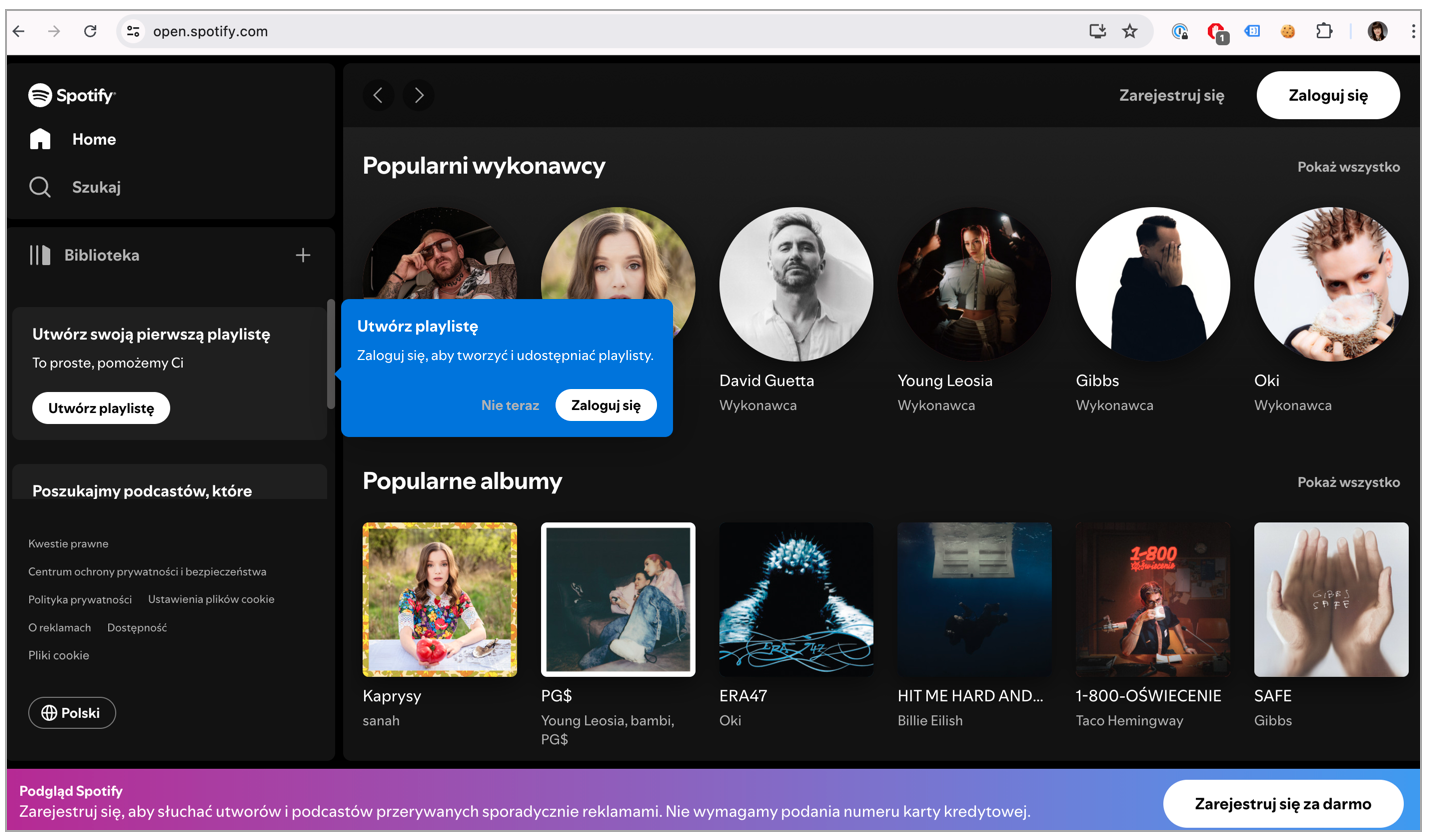Show all popular artists via Pokaż wszystko
Image resolution: width=1432 pixels, height=839 pixels.
coord(1348,167)
